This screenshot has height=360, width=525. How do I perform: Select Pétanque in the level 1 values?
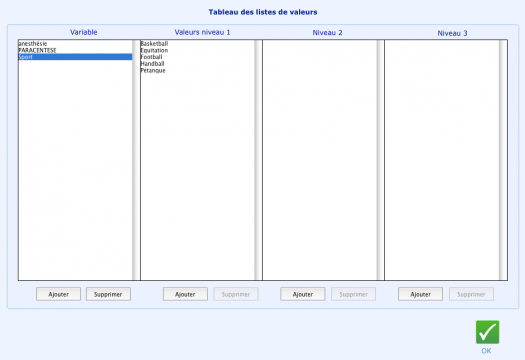point(198,70)
